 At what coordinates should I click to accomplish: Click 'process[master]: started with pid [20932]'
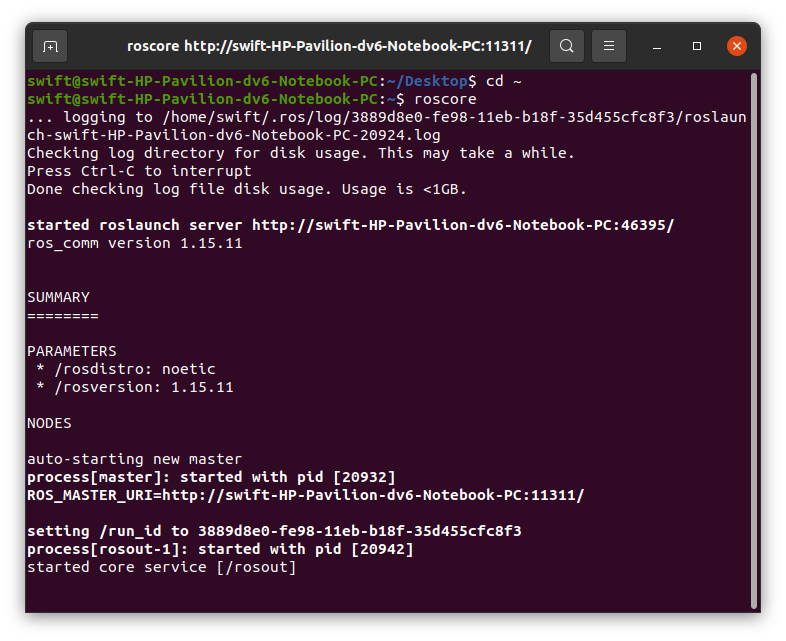point(211,477)
